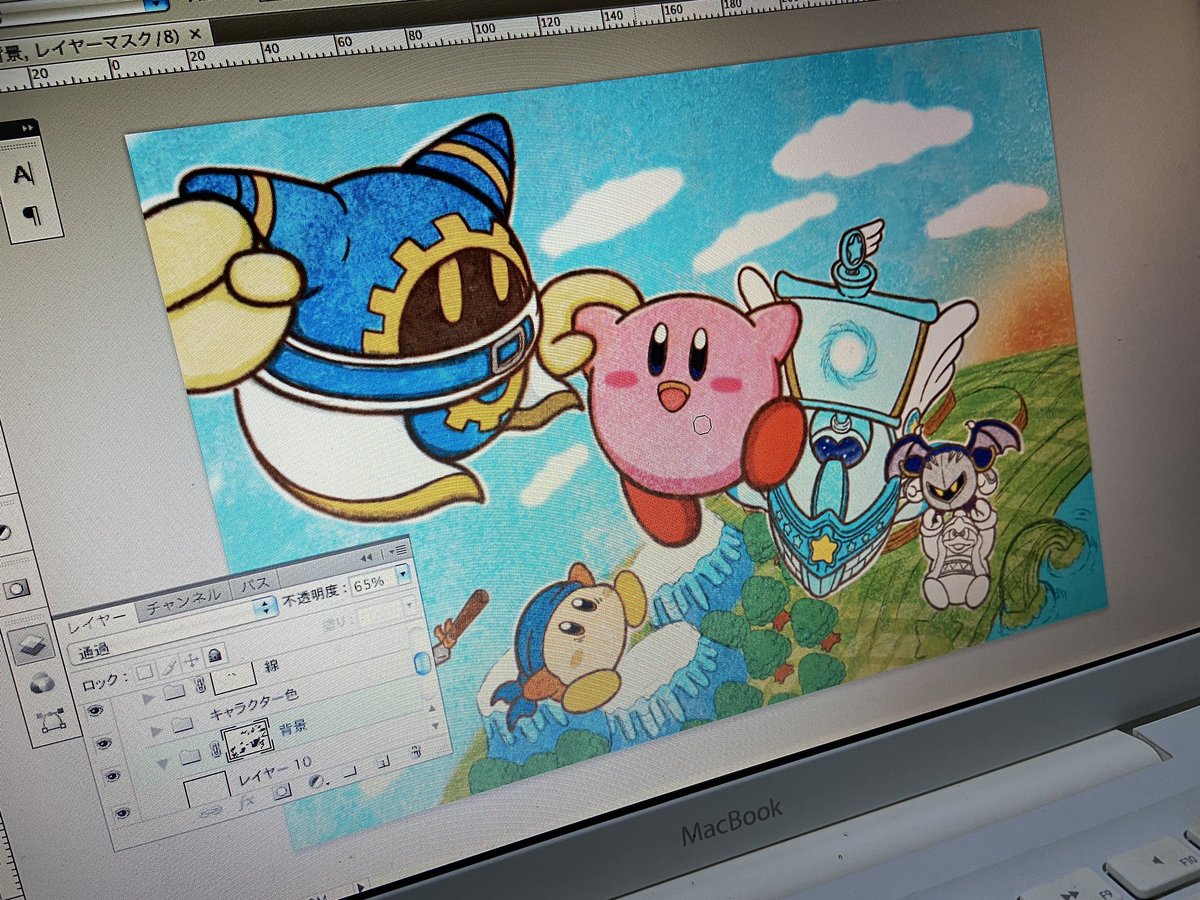Click the lock all icon
This screenshot has height=900, width=1200.
tap(213, 655)
